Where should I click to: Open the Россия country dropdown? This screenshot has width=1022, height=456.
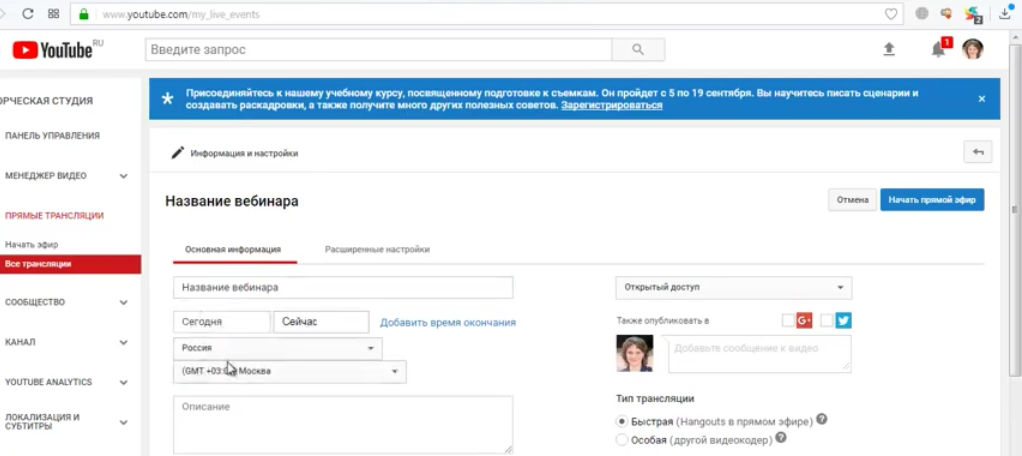pyautogui.click(x=277, y=348)
